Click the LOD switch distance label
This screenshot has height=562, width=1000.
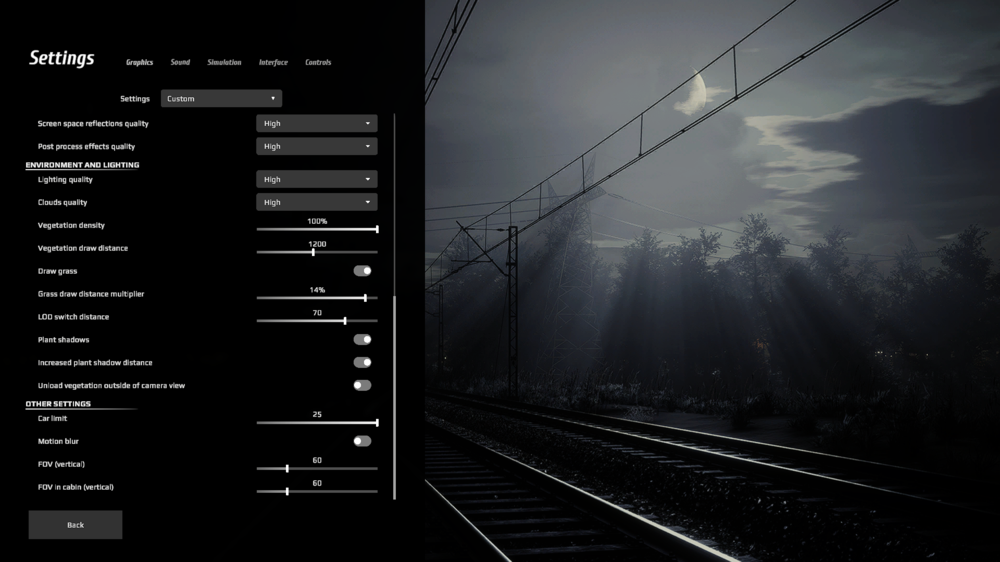pyautogui.click(x=73, y=317)
